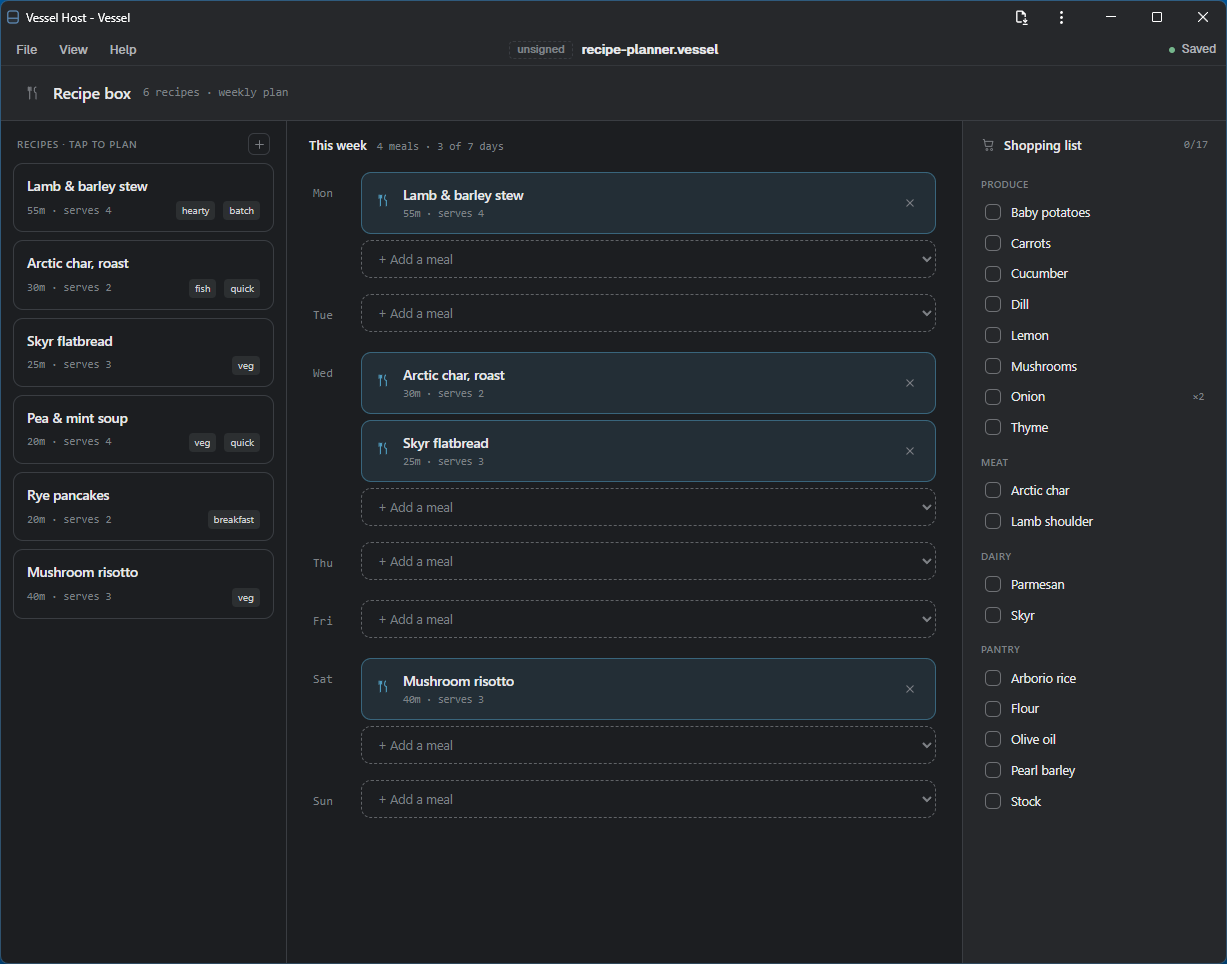Click the '6 recipes · weekly plan' subtitle
This screenshot has width=1227, height=964.
point(215,93)
